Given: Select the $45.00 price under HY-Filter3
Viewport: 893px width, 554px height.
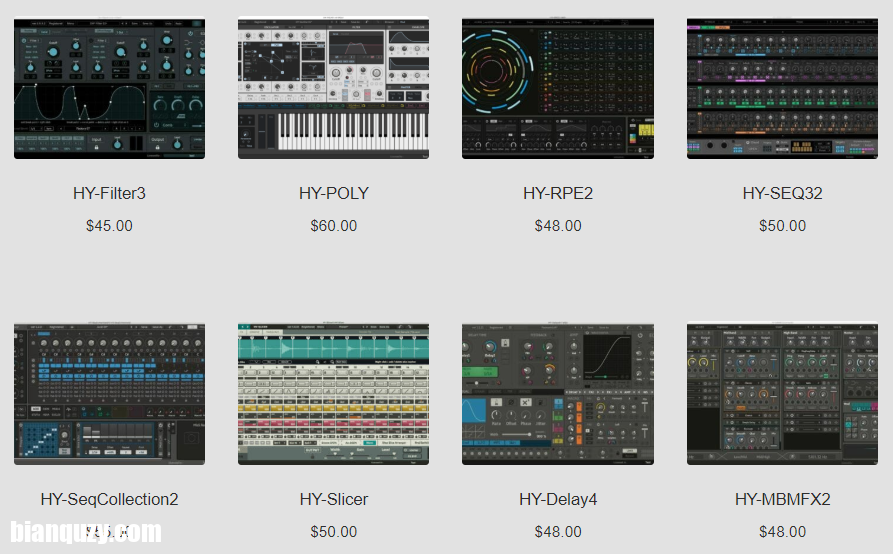Looking at the screenshot, I should click(x=109, y=226).
